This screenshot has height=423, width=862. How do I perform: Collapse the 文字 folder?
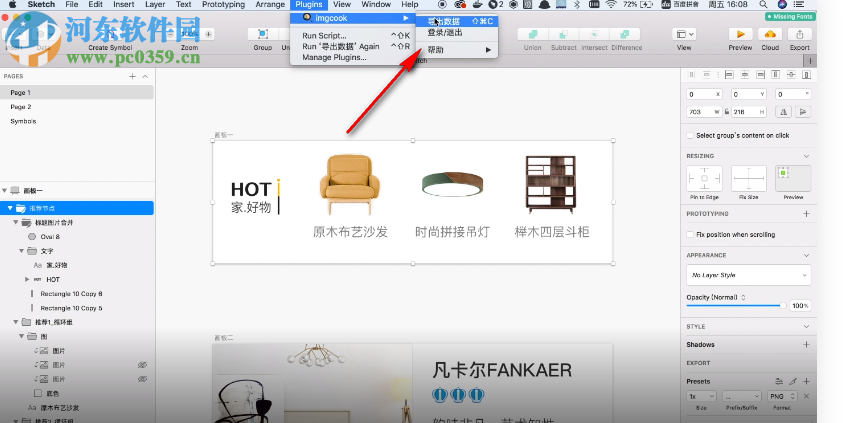pyautogui.click(x=21, y=251)
